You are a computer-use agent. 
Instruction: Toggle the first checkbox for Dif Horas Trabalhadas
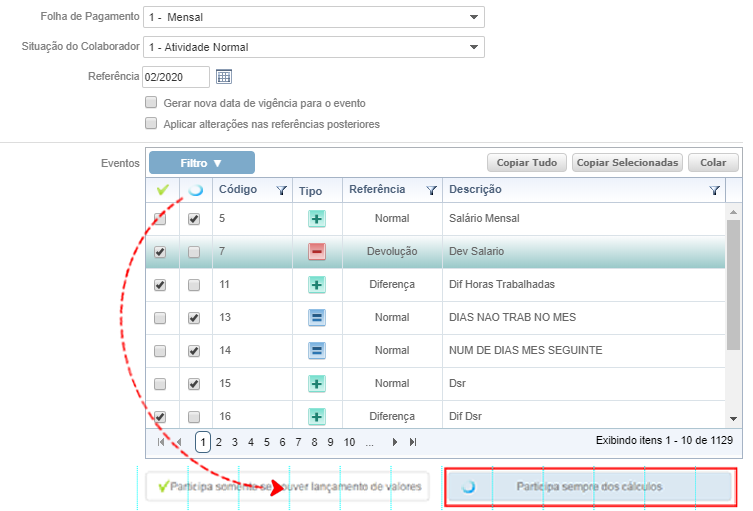[x=160, y=285]
